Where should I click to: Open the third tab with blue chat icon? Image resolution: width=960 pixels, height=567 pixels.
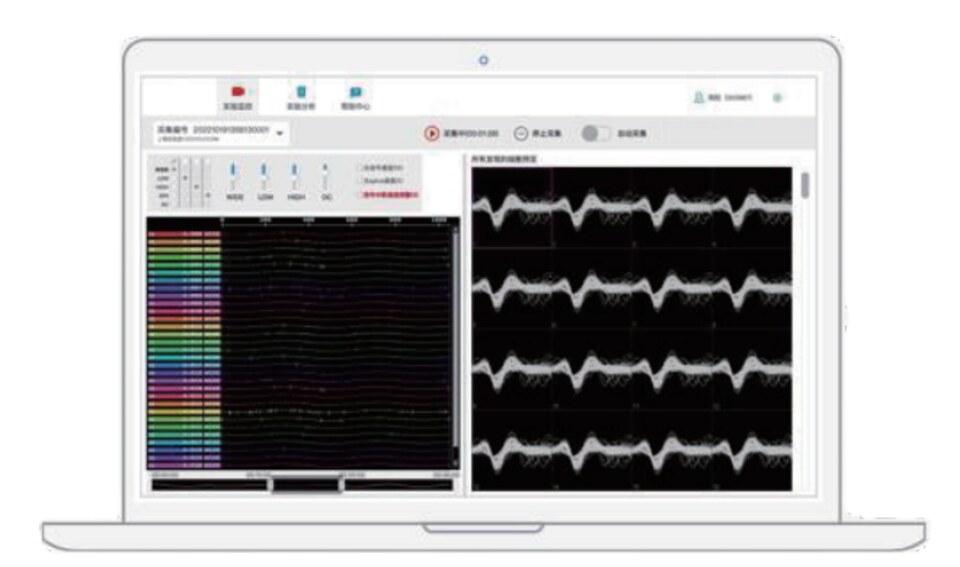click(x=355, y=97)
